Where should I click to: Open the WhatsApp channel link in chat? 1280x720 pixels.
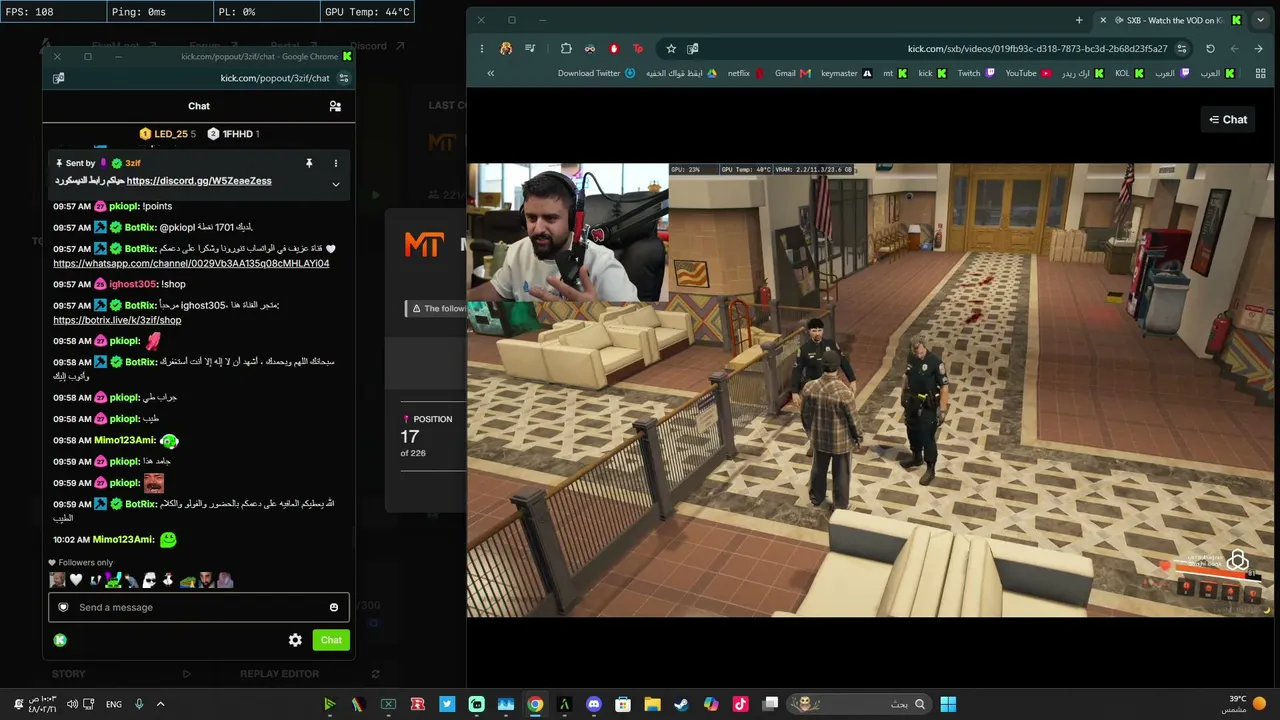191,263
